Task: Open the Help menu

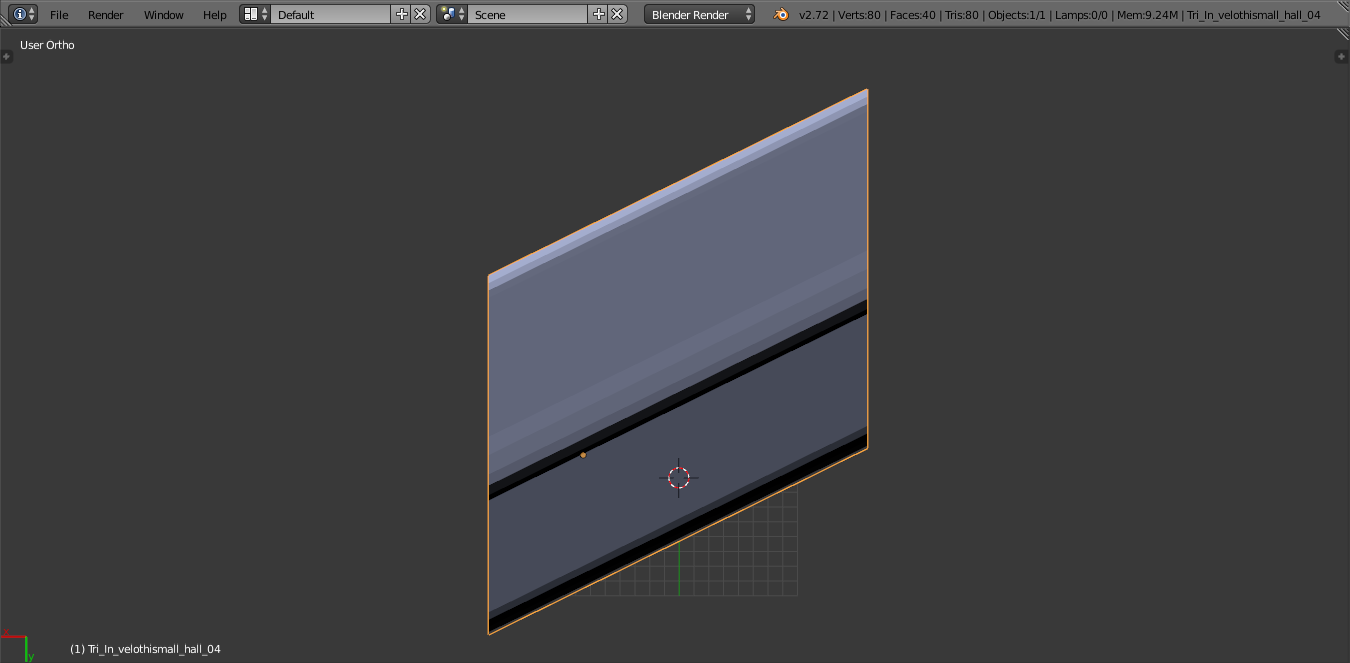Action: (x=215, y=15)
